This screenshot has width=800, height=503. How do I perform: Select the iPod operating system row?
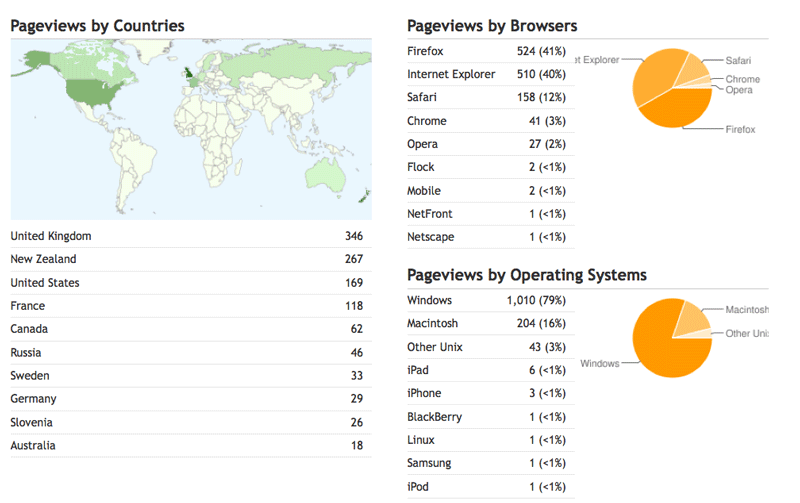click(x=491, y=487)
